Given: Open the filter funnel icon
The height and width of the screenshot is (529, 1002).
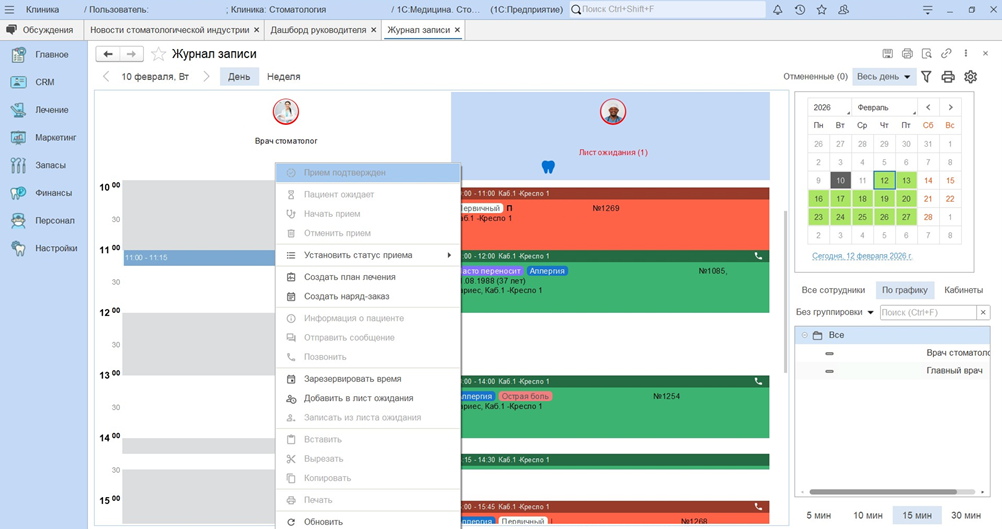Looking at the screenshot, I should [926, 77].
